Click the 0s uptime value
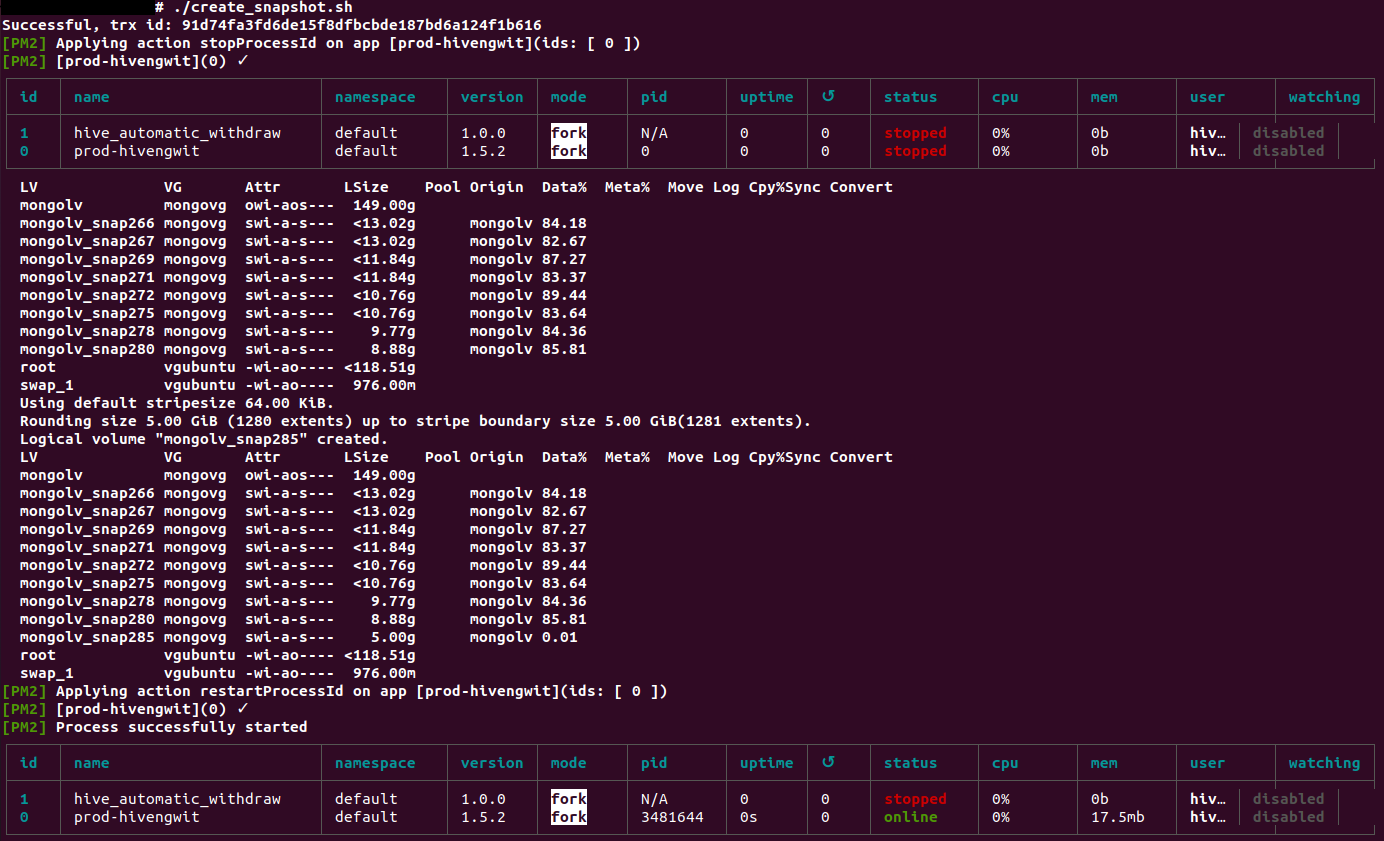 (x=748, y=817)
